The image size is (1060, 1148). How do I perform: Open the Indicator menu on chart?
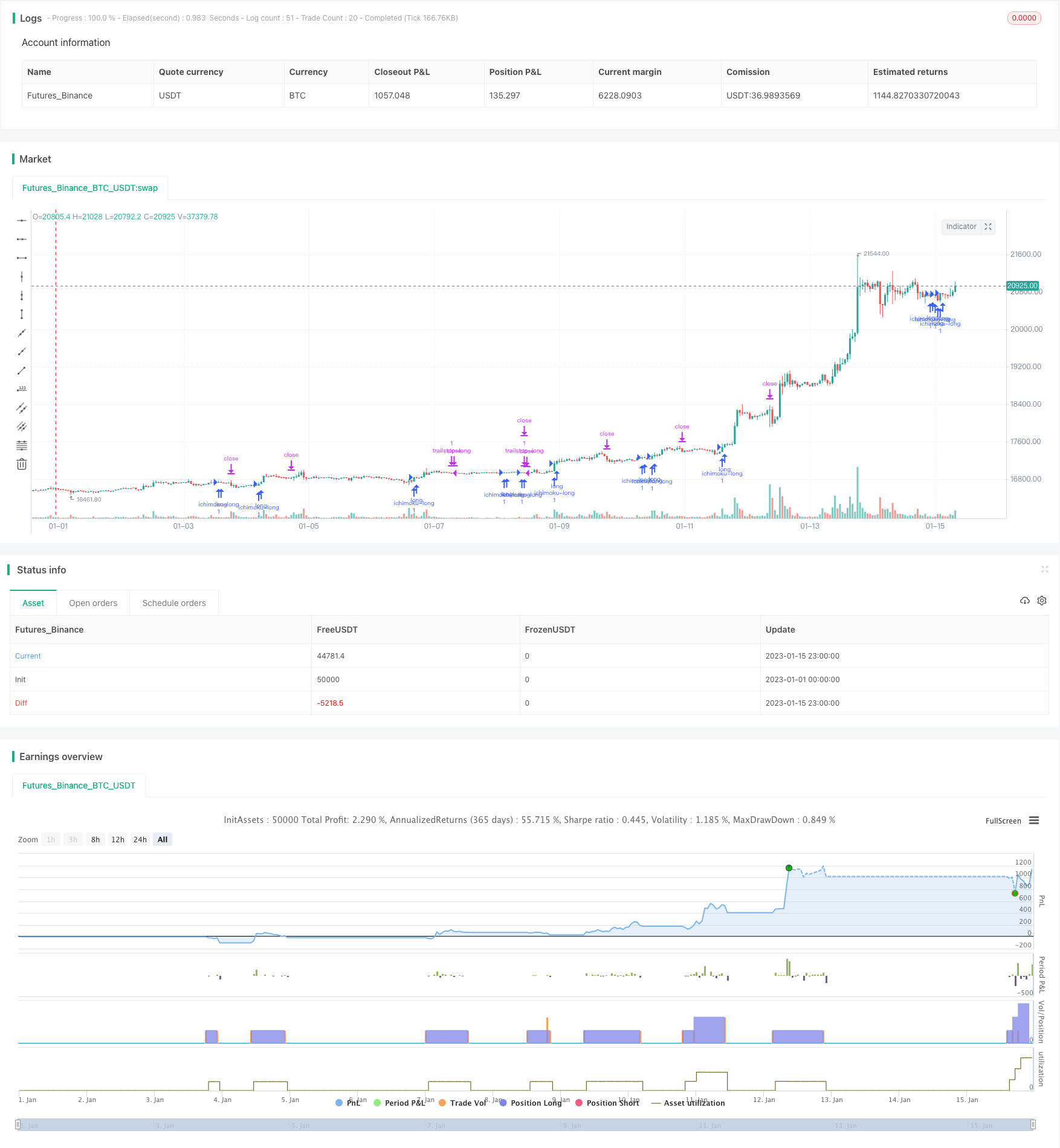pyautogui.click(x=961, y=227)
